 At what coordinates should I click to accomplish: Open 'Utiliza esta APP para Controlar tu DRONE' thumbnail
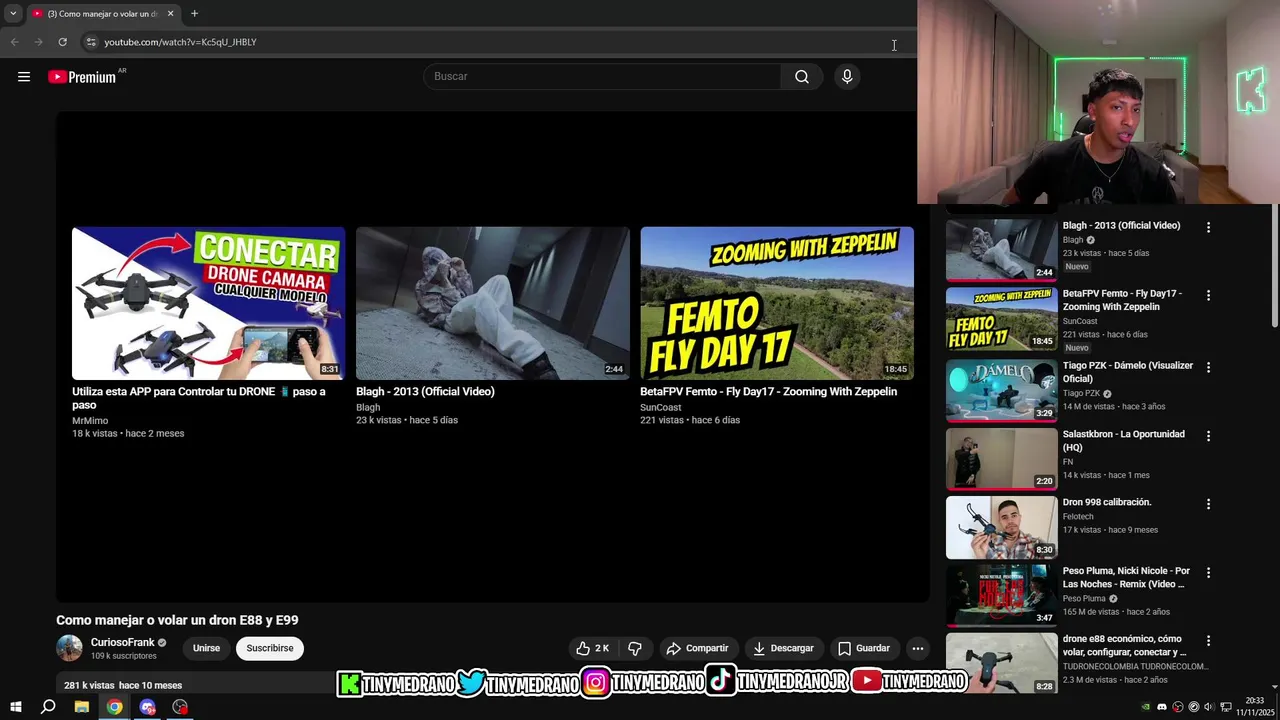(208, 303)
